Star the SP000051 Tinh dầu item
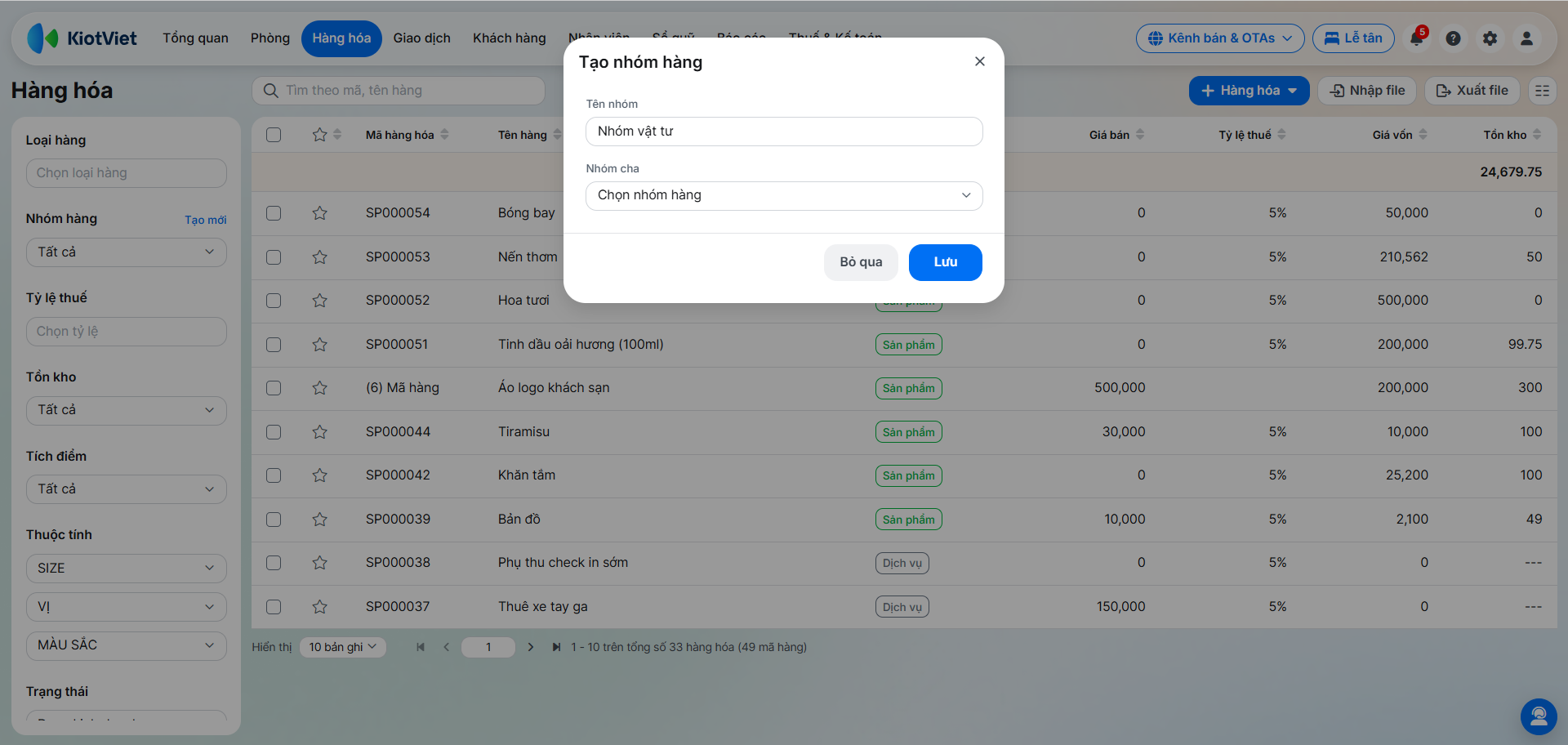Screen dimensions: 1568x745 point(319,345)
